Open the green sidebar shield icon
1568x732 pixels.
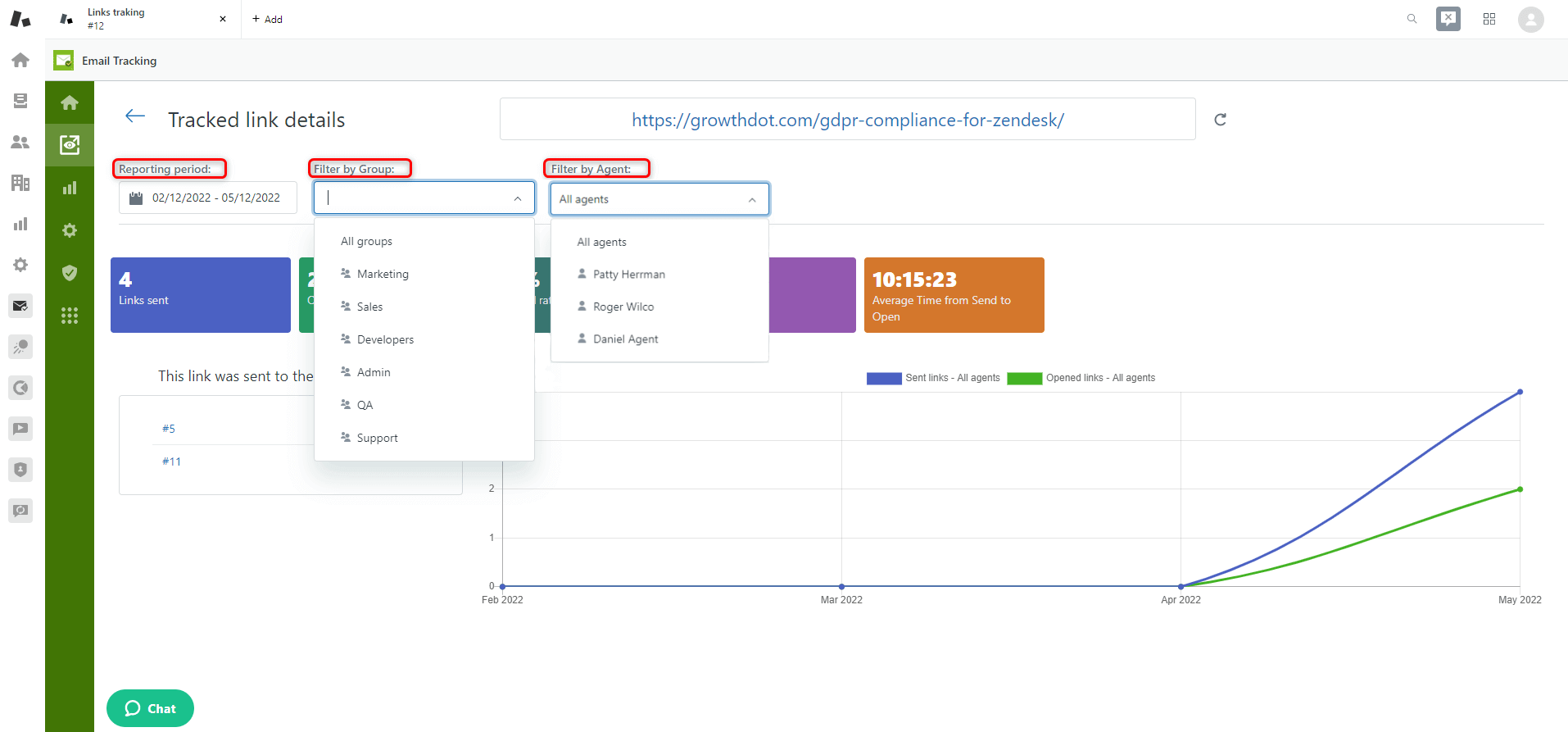(x=70, y=273)
